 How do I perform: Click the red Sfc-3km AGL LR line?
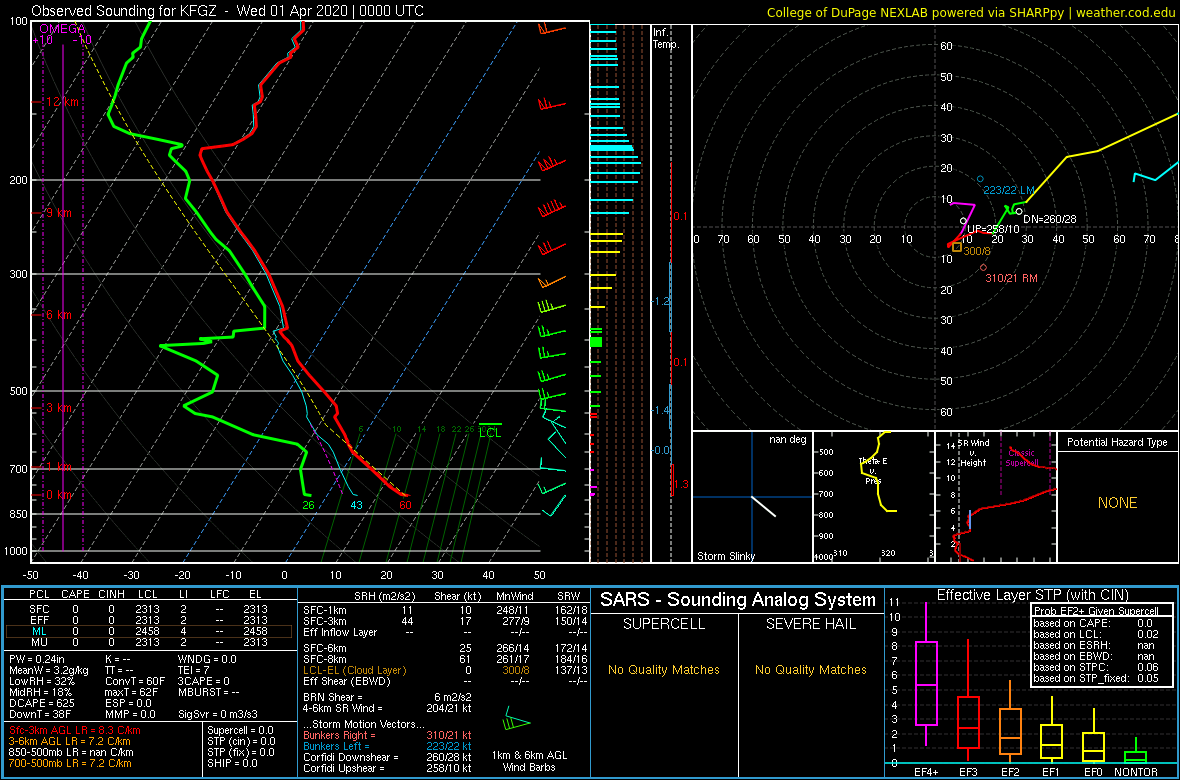[x=75, y=730]
